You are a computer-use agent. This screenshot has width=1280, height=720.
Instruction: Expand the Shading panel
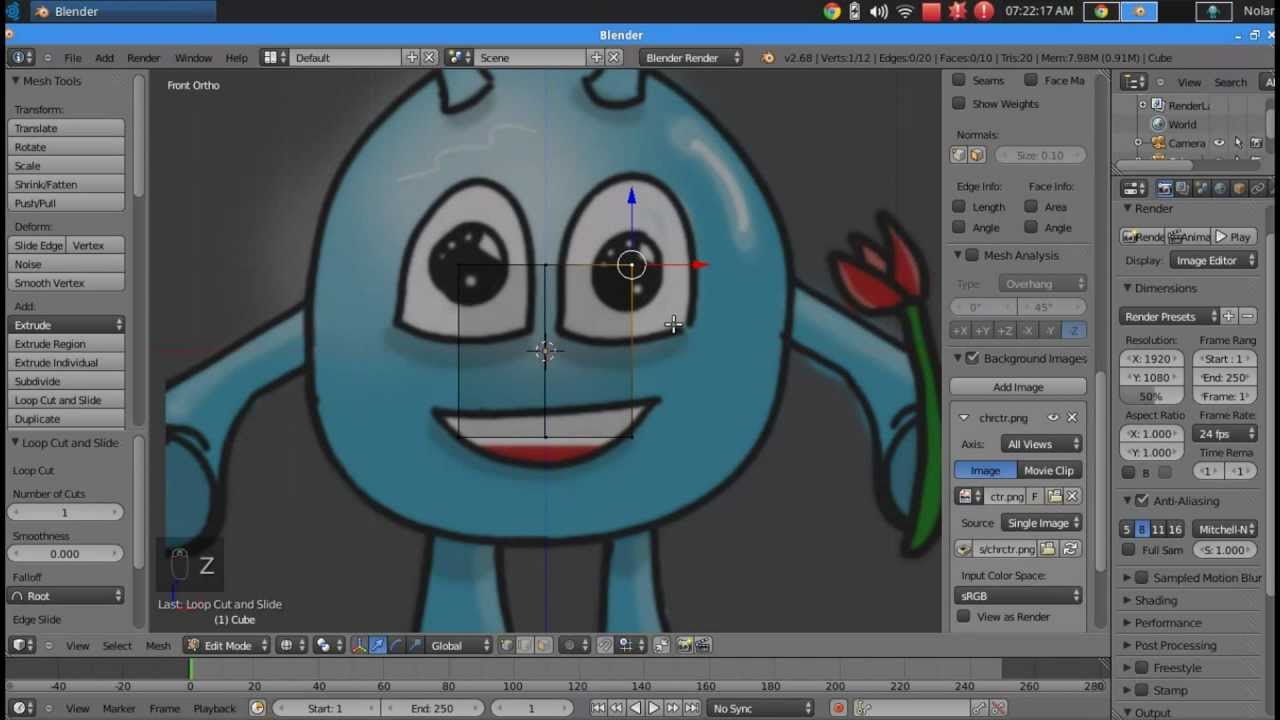click(x=1156, y=600)
